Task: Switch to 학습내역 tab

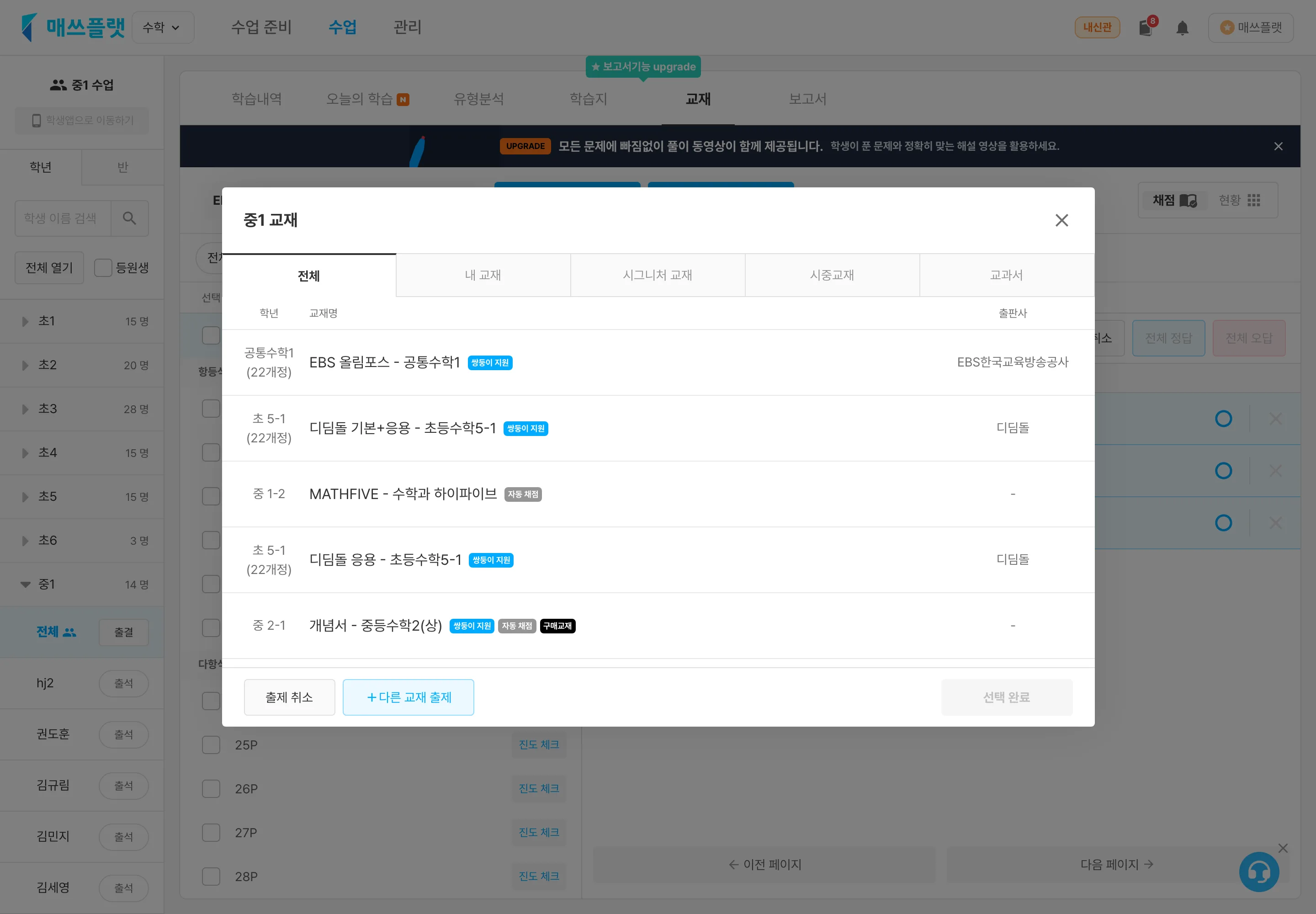Action: pyautogui.click(x=256, y=99)
